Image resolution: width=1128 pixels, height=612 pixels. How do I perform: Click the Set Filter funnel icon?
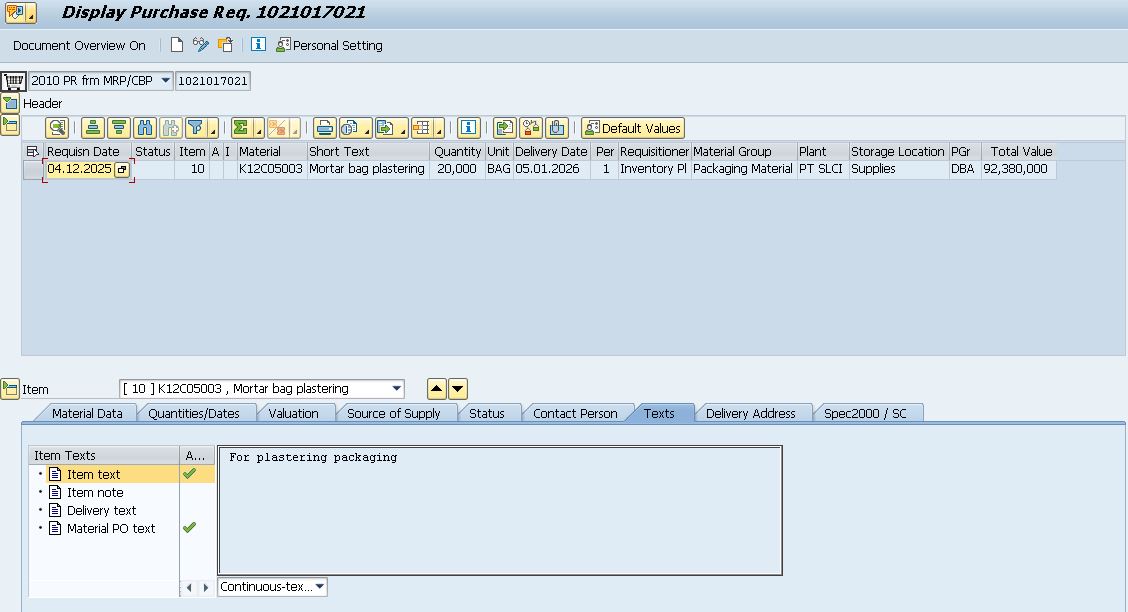tap(196, 128)
